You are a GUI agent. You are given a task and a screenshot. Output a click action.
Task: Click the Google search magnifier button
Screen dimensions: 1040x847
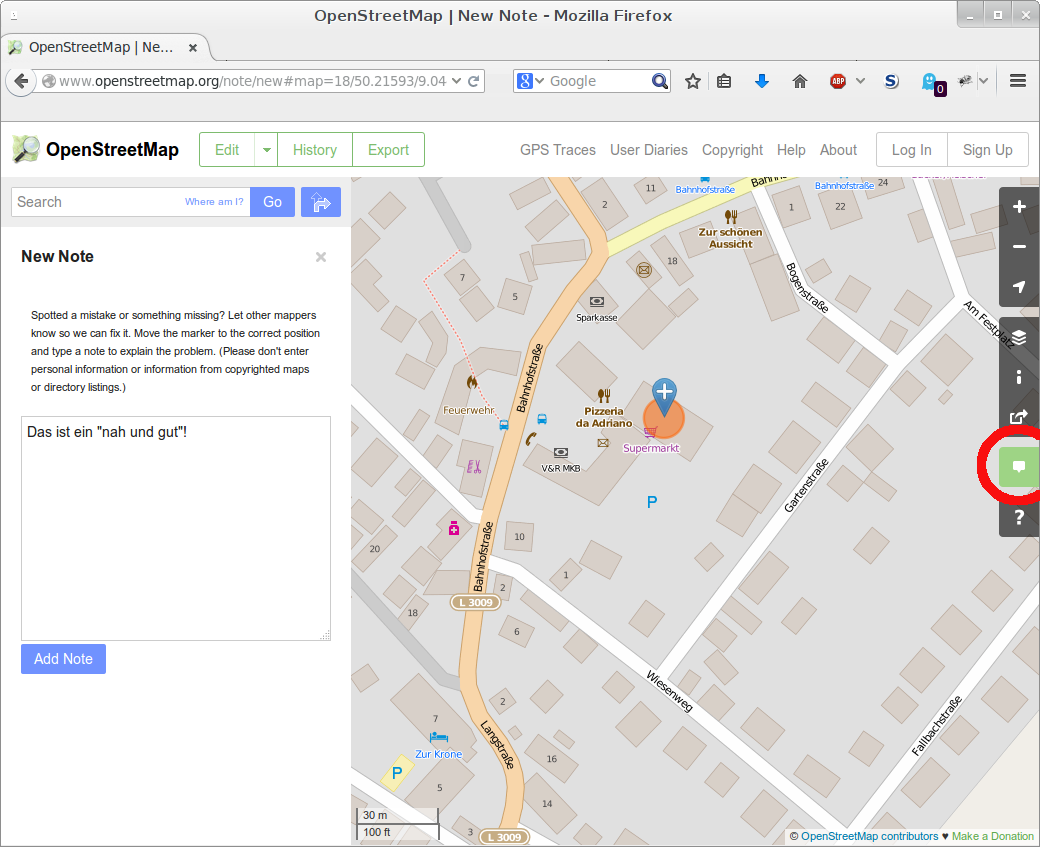(x=659, y=81)
